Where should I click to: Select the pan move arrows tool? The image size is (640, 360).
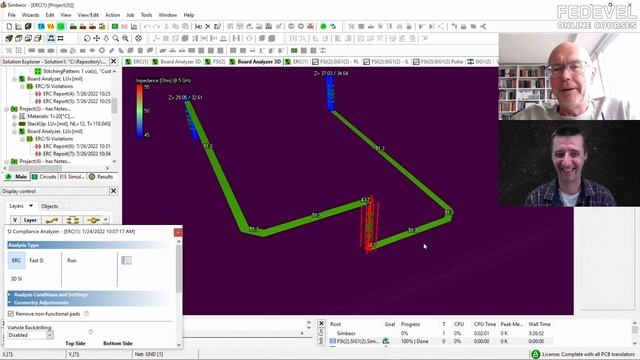tap(97, 38)
